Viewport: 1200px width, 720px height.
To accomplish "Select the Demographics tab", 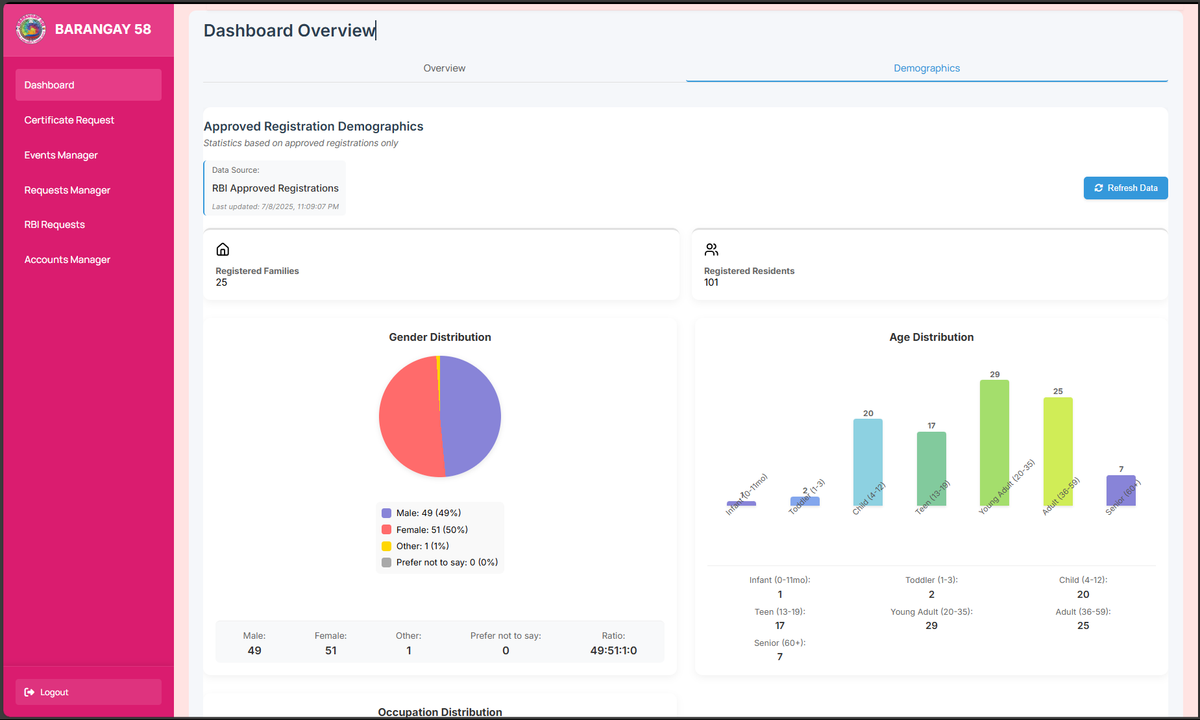I will coord(927,68).
